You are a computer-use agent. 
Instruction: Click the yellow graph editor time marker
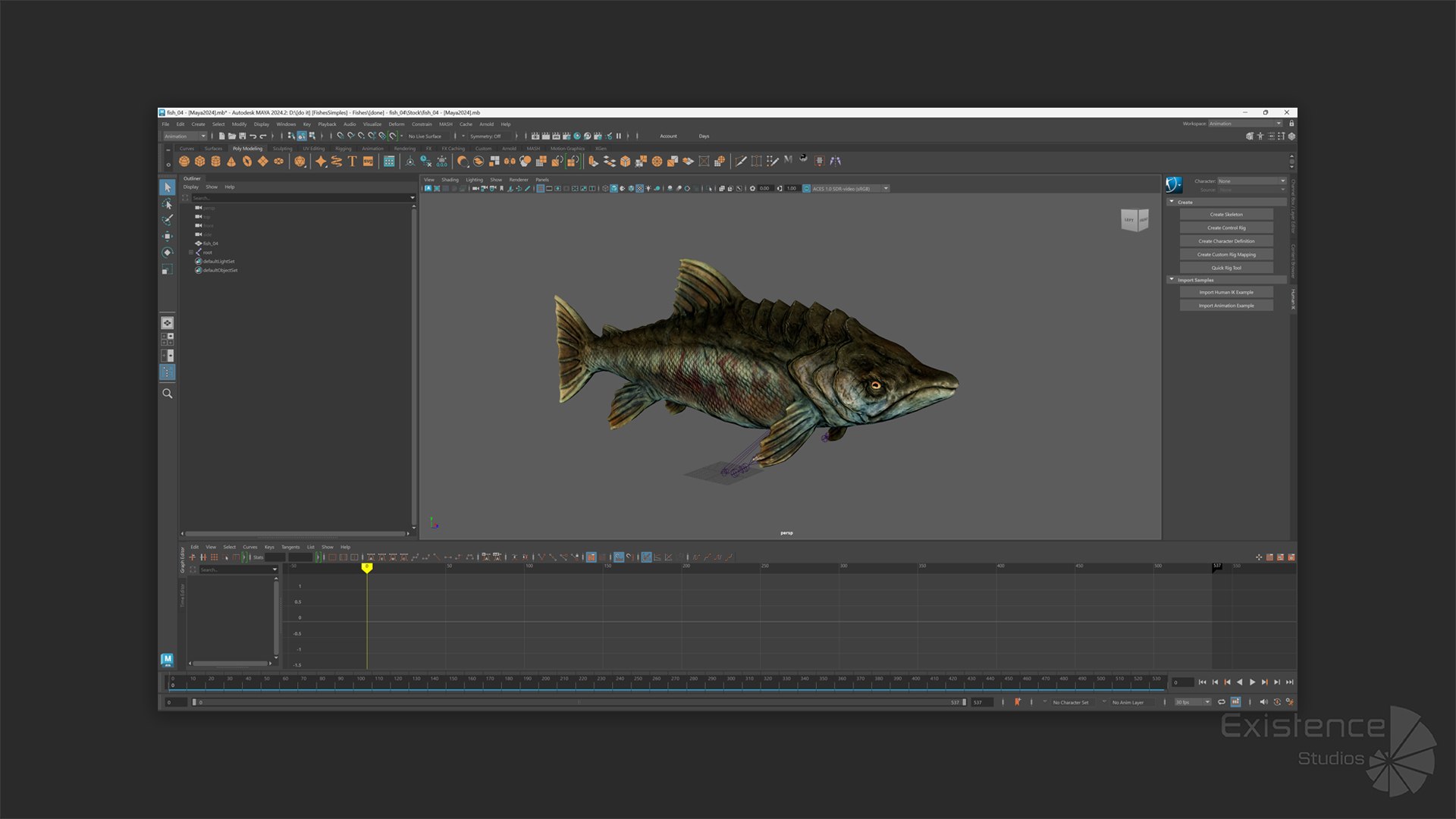click(x=367, y=567)
